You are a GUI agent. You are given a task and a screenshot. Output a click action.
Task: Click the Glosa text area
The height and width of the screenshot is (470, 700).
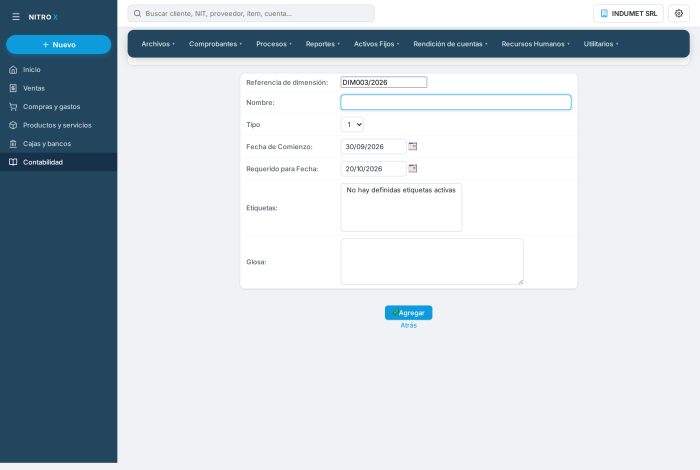pyautogui.click(x=432, y=262)
